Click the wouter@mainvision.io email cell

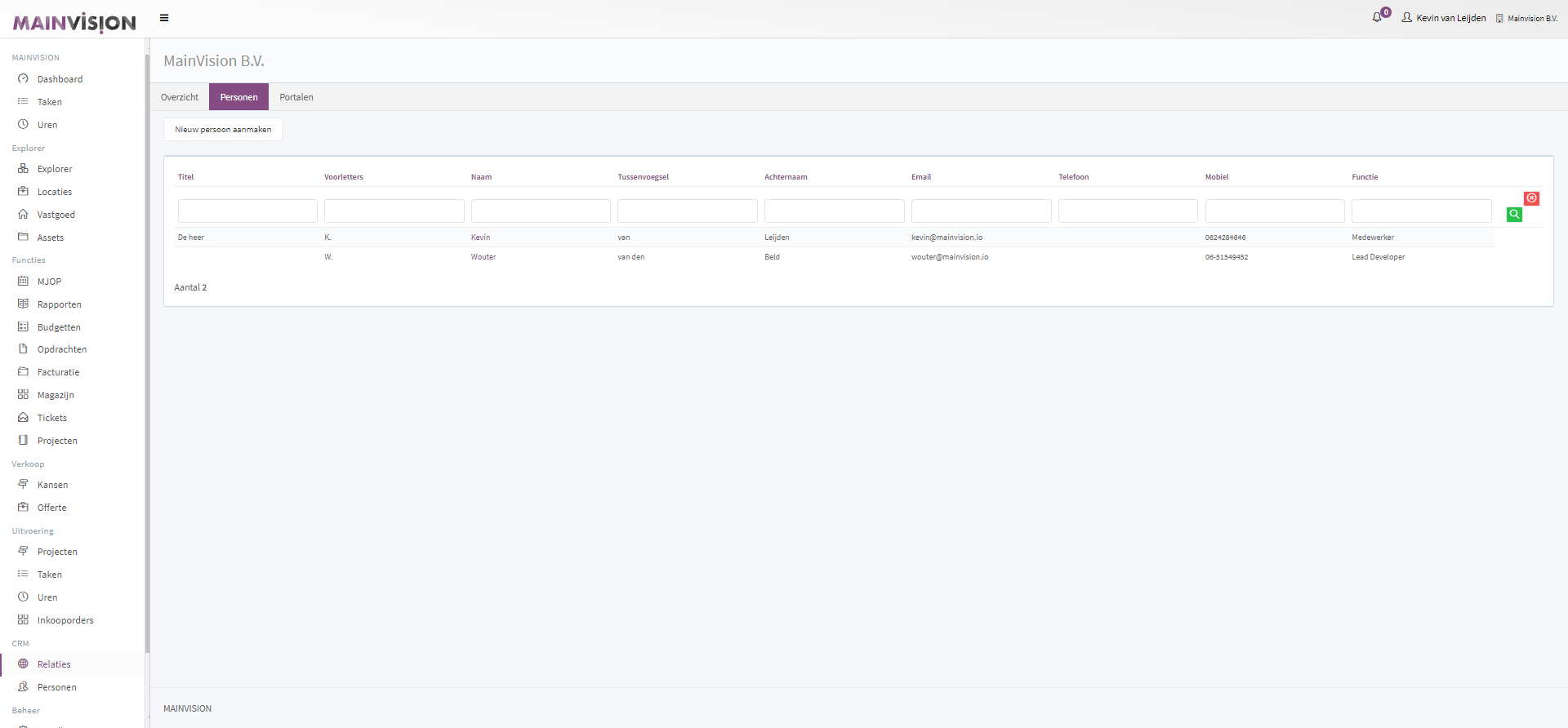point(950,257)
